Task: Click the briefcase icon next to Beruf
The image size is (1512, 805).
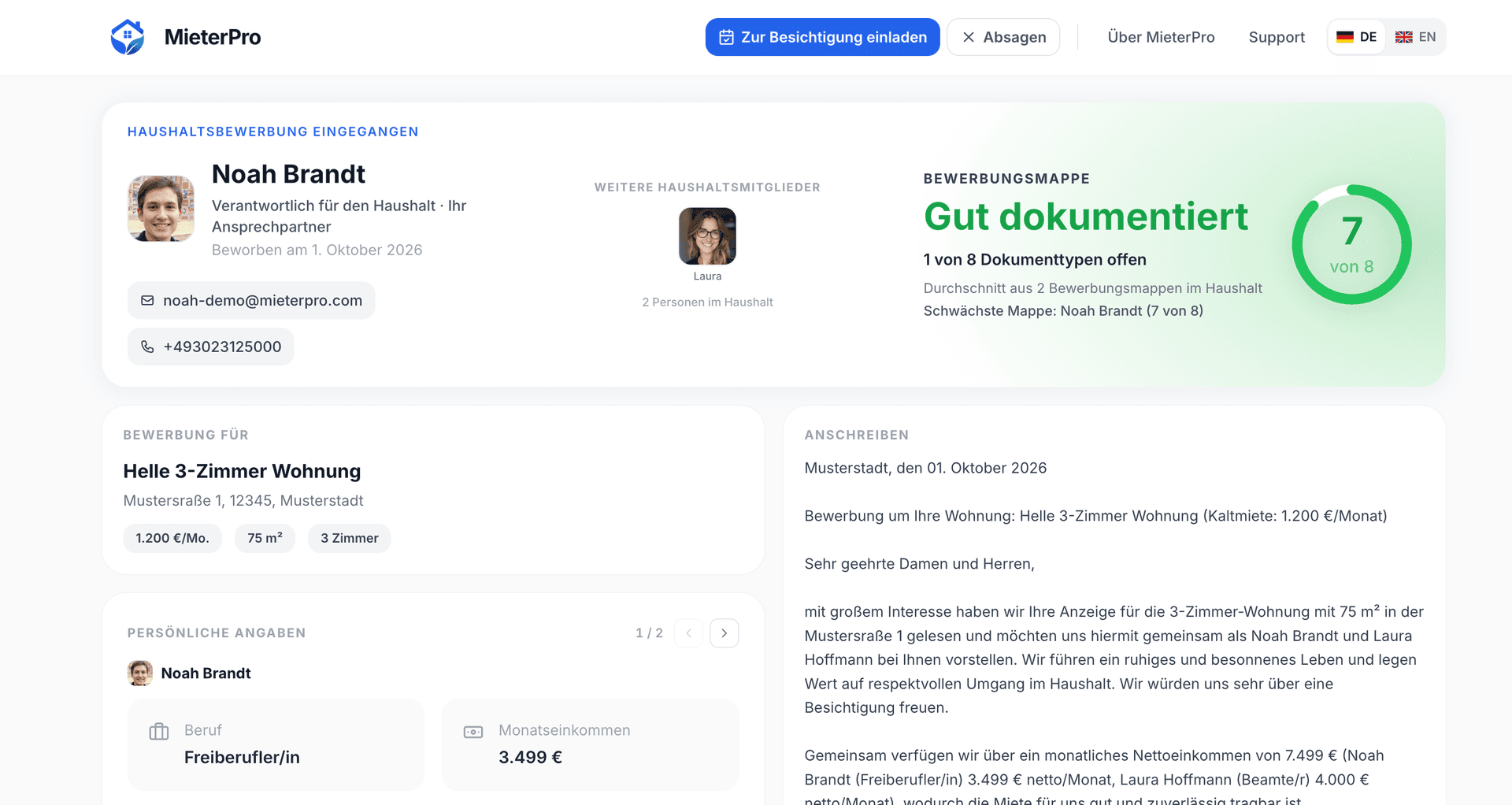Action: (x=159, y=732)
